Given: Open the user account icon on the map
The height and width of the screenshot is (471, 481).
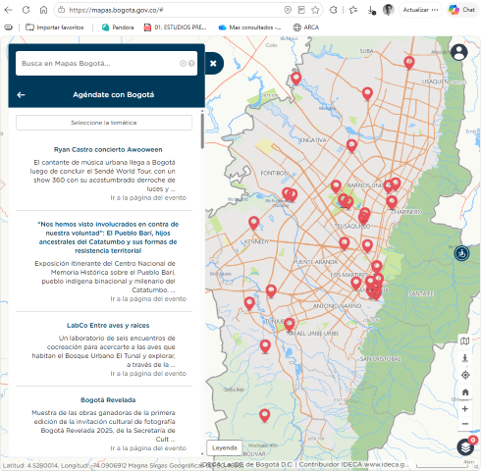Looking at the screenshot, I should (459, 52).
